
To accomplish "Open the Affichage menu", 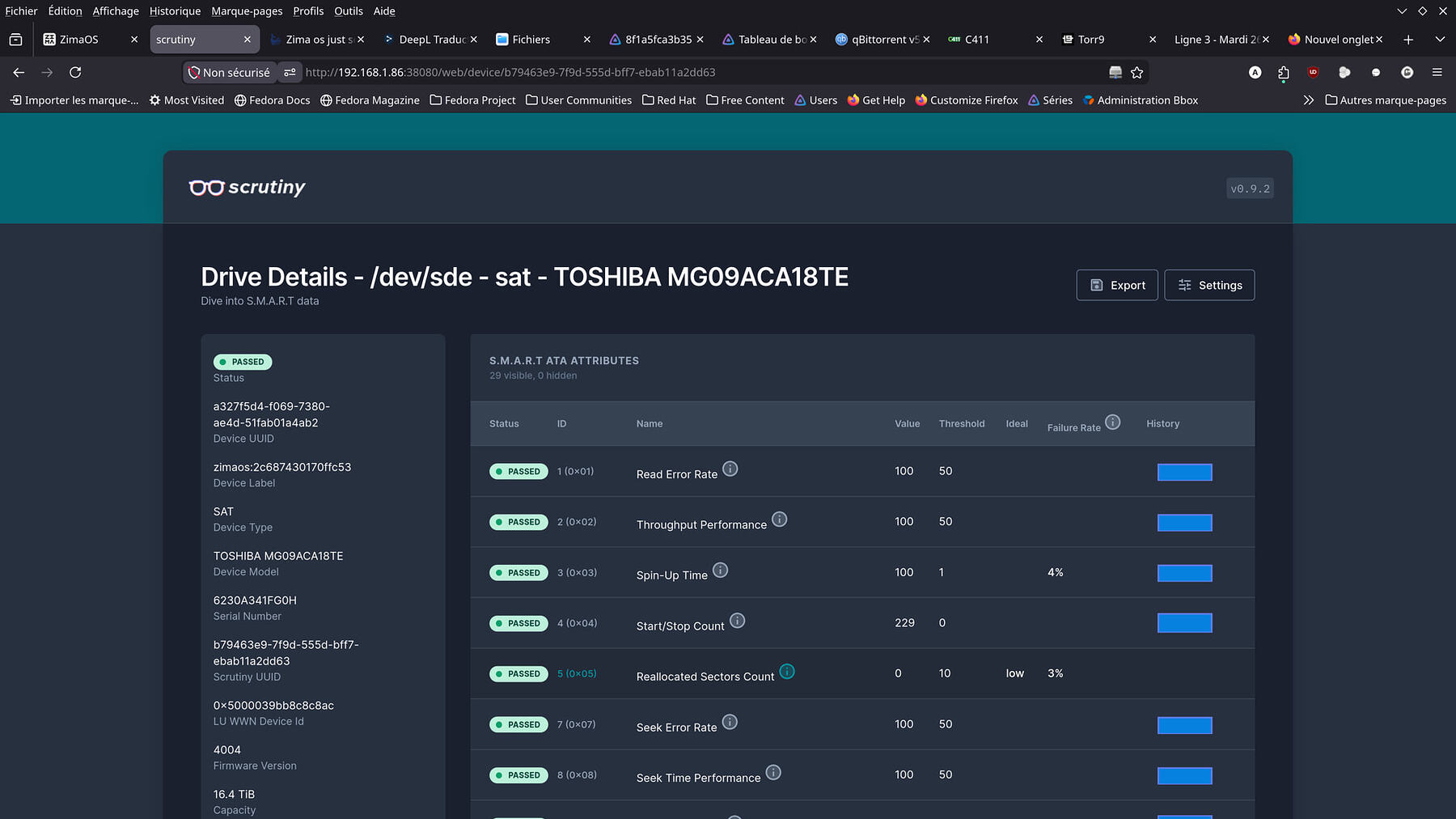I will tap(116, 11).
